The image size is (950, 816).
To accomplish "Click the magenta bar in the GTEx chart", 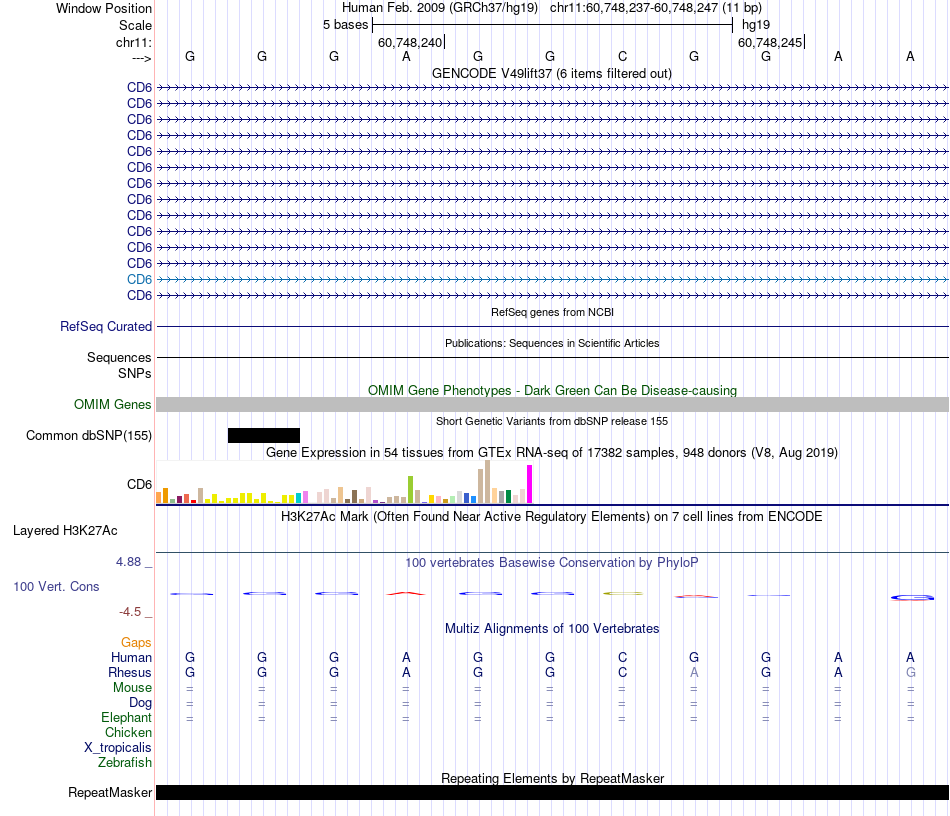I will 530,484.
